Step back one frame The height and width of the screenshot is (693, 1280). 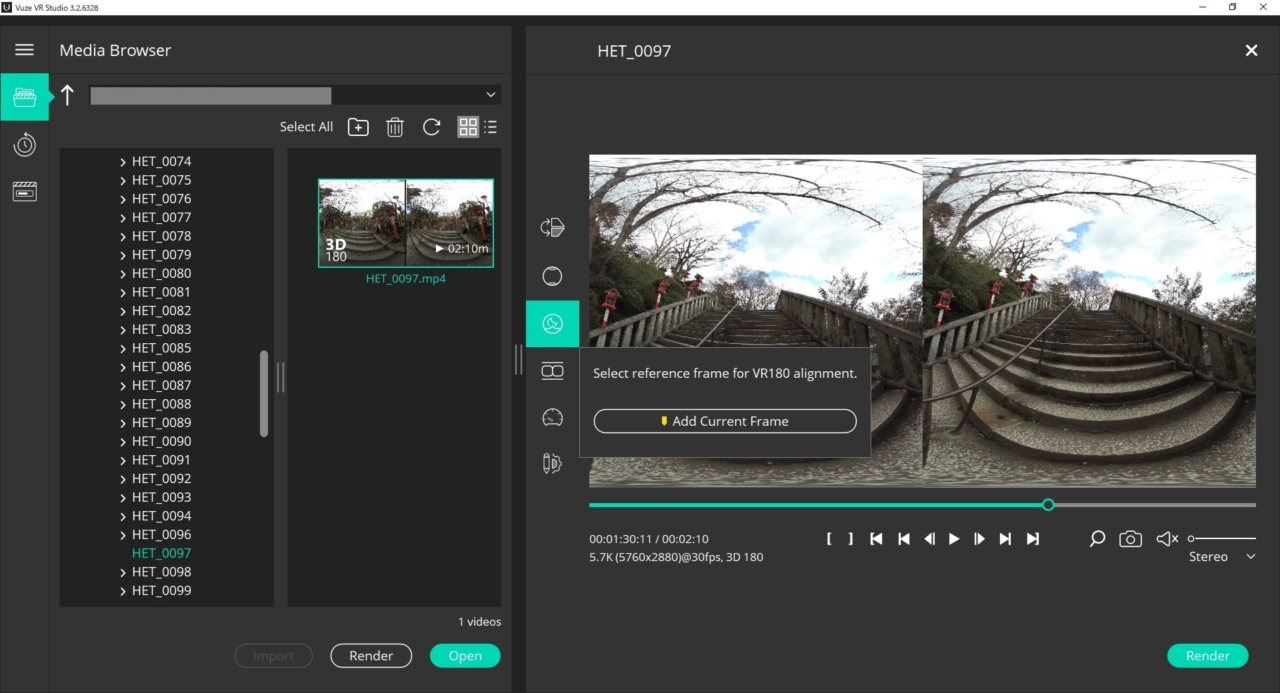click(x=930, y=539)
